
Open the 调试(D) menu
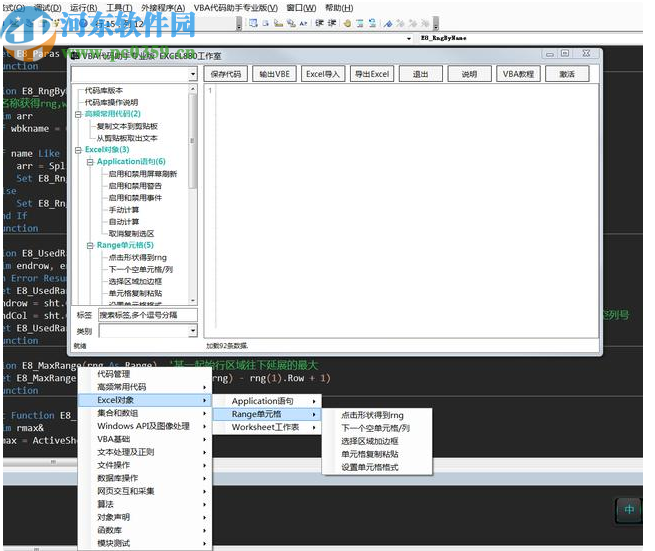(x=48, y=8)
